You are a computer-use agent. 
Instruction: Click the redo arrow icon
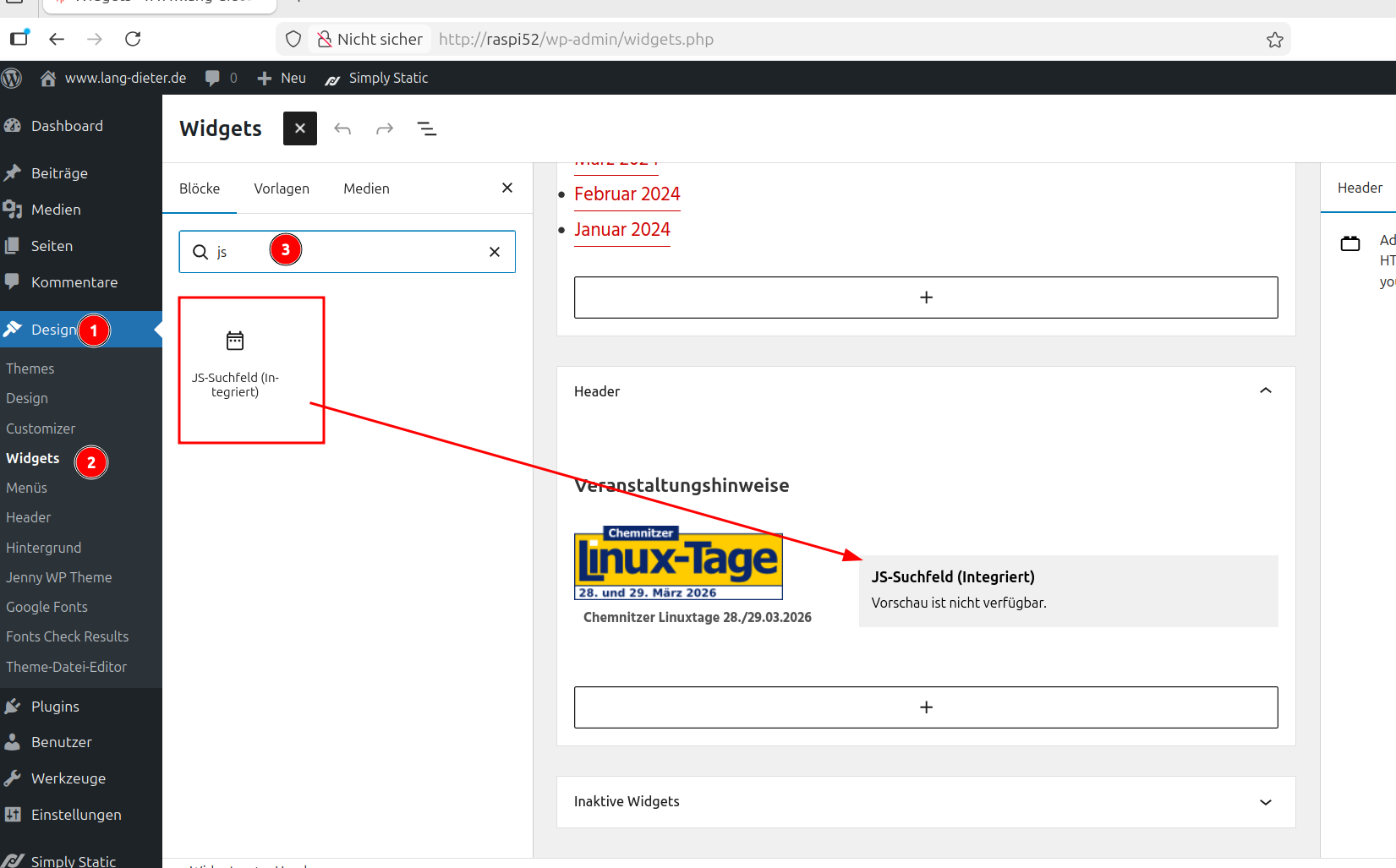pos(385,128)
